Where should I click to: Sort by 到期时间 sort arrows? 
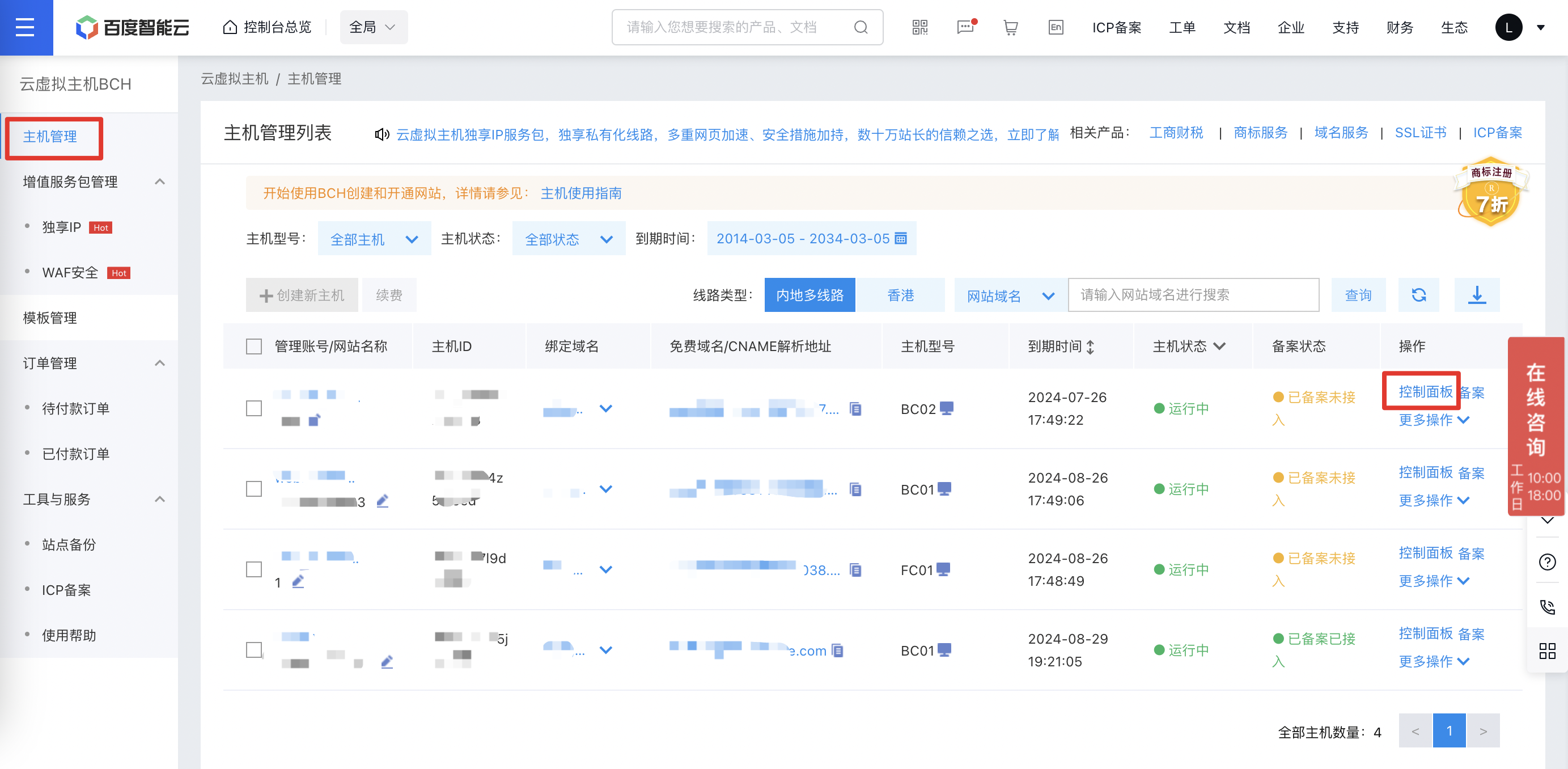[x=1090, y=347]
